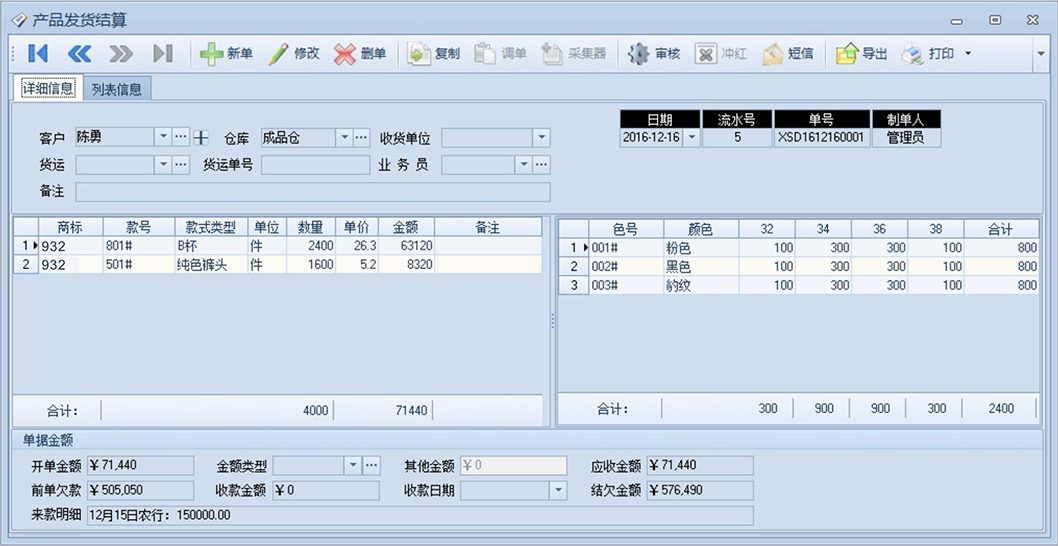
Task: Switch to the 列表信息 tab
Action: [x=116, y=89]
